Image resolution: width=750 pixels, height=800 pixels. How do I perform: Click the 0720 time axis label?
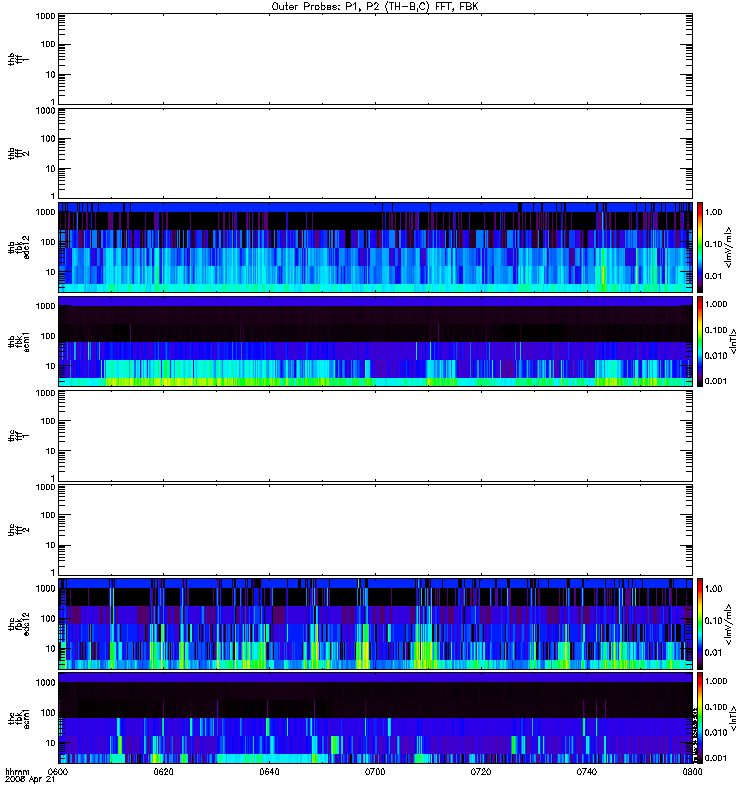click(x=481, y=771)
